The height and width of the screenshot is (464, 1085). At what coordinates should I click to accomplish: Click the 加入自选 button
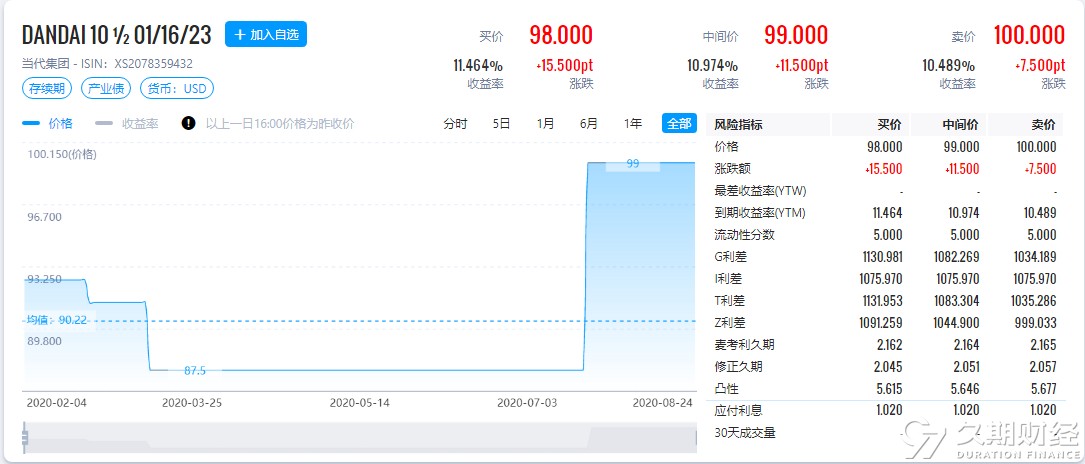click(x=266, y=34)
